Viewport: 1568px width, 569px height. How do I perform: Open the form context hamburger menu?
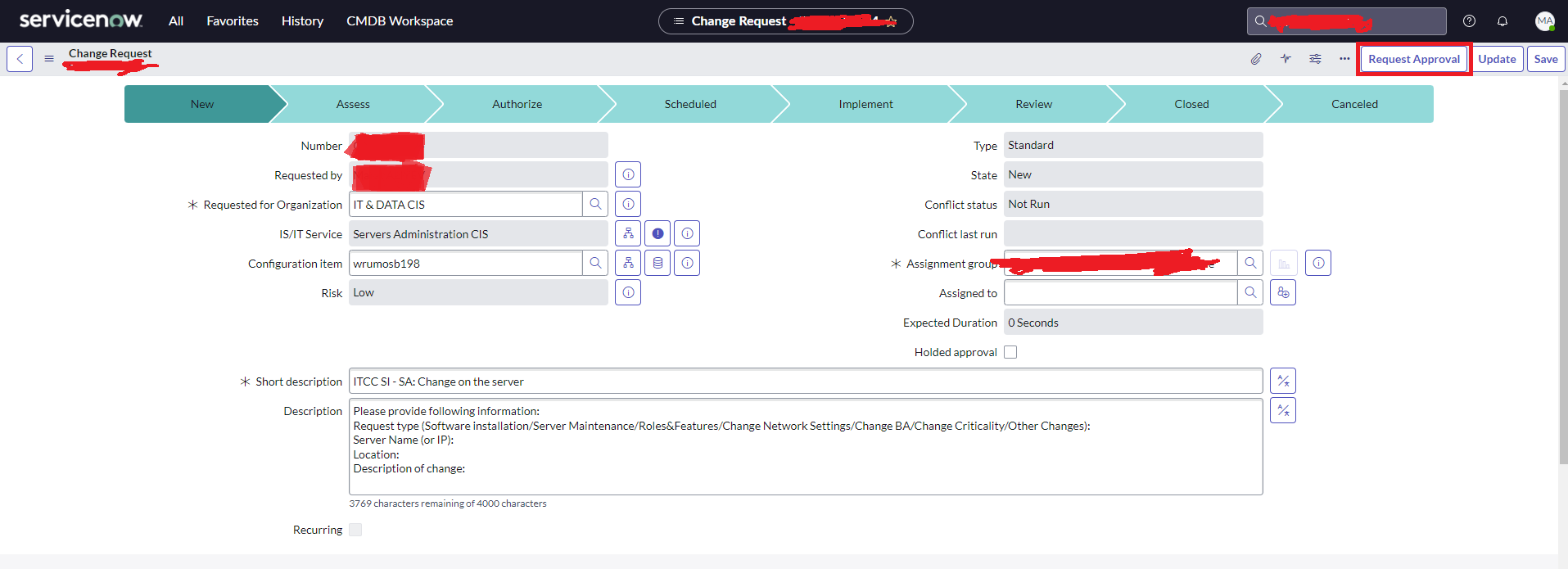(x=49, y=59)
